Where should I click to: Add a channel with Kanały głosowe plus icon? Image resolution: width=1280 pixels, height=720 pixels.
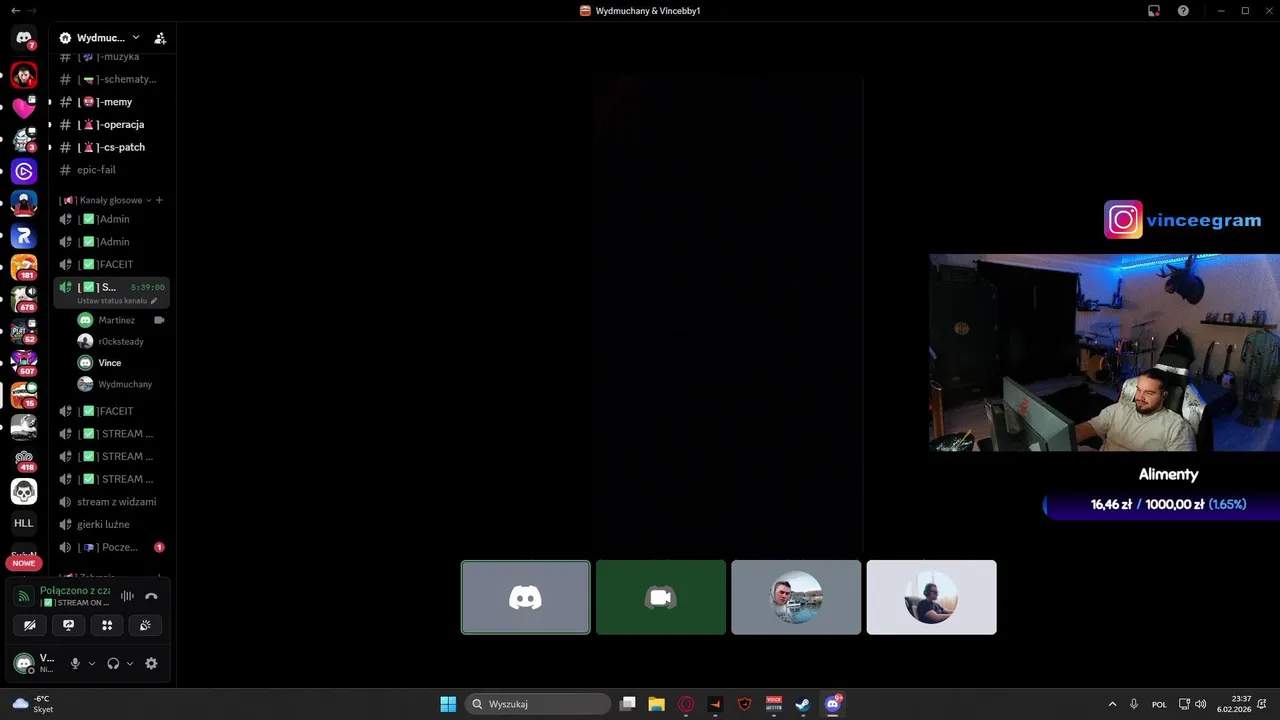click(159, 200)
